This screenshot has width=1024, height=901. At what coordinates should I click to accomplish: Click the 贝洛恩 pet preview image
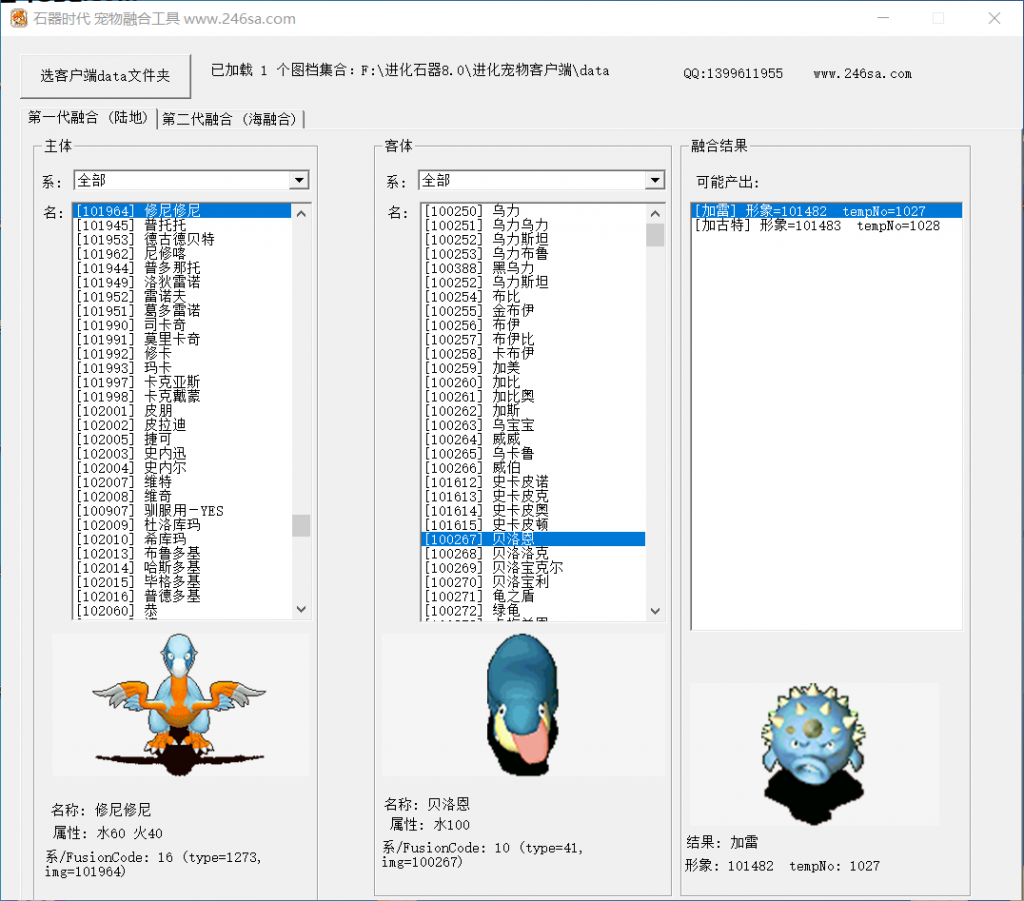522,704
